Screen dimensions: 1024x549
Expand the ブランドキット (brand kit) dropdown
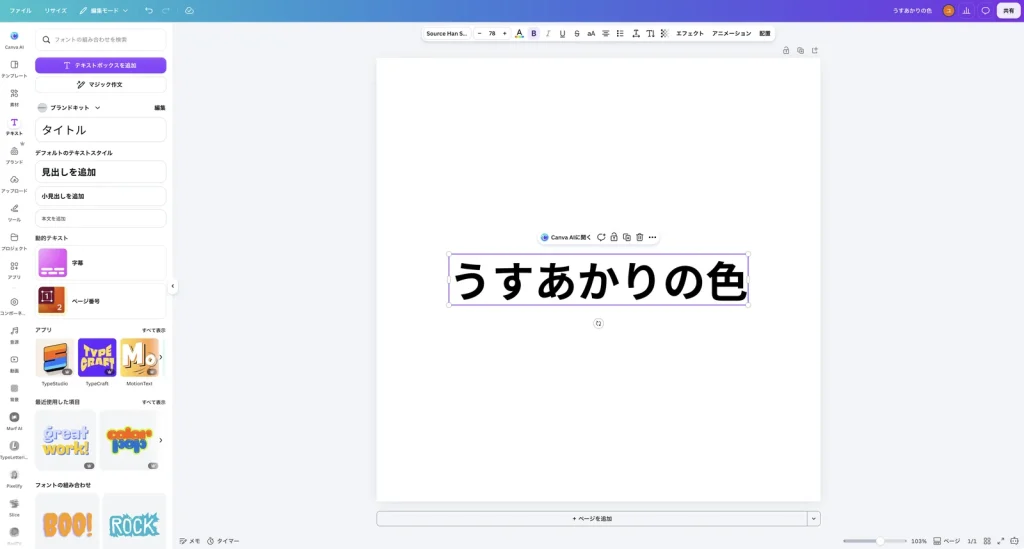click(x=69, y=108)
